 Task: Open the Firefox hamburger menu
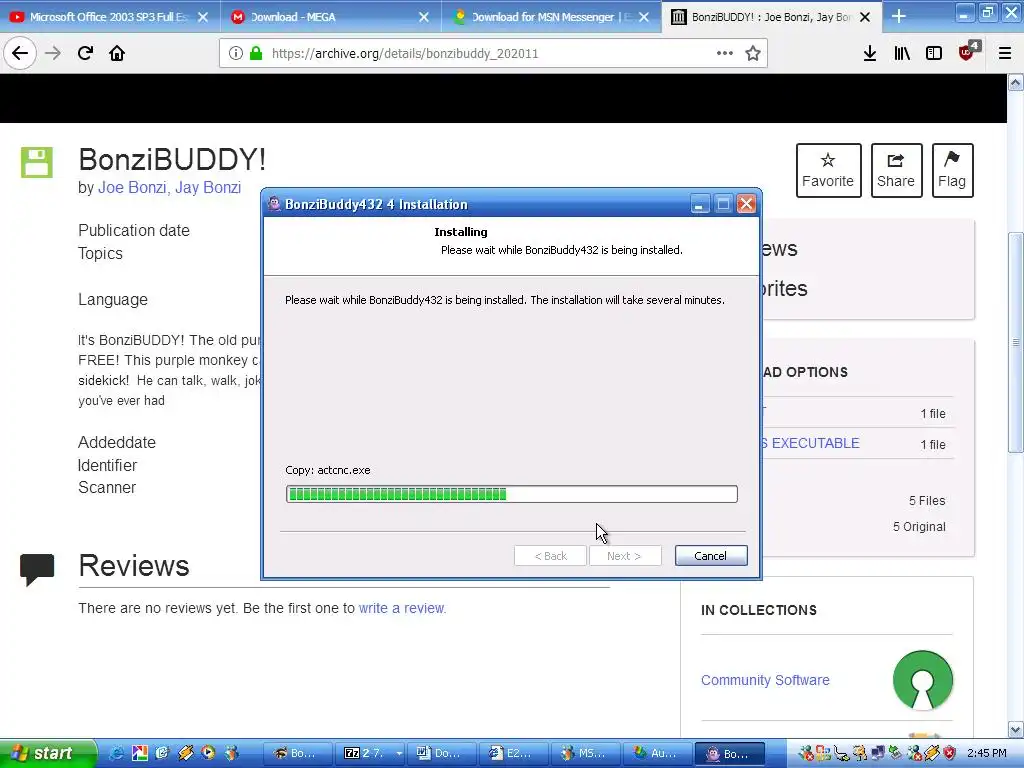click(x=1005, y=54)
